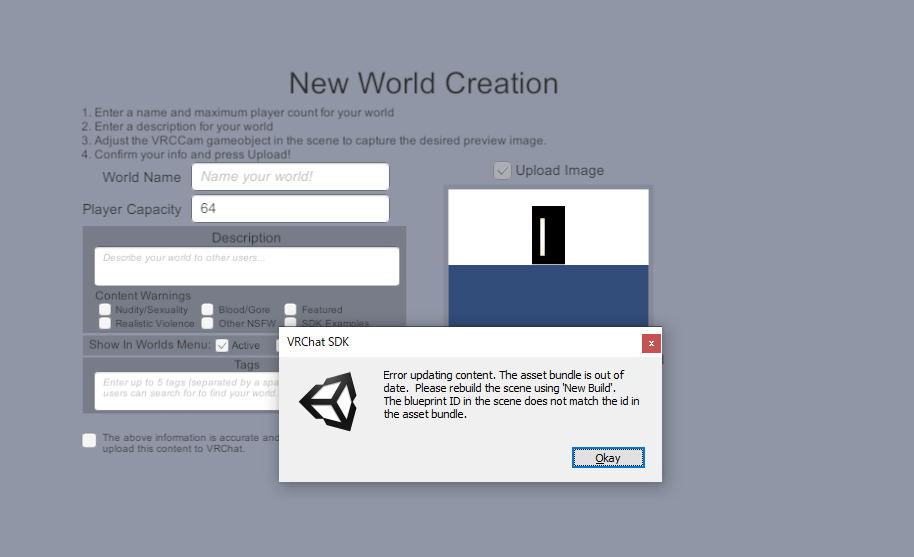Enable Nudity/Sexuality content warning
Image resolution: width=914 pixels, height=557 pixels.
point(105,309)
